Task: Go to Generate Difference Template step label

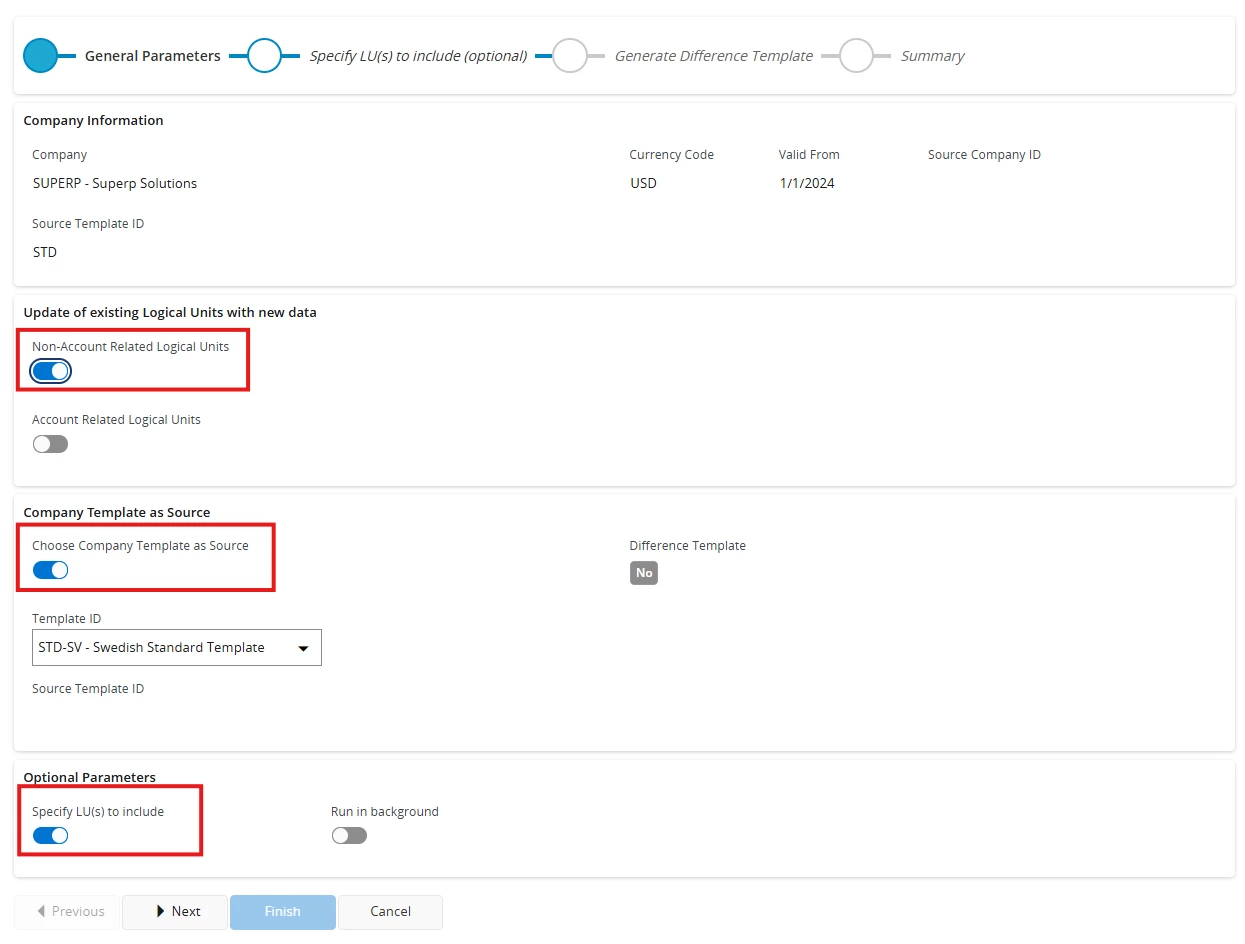Action: (714, 56)
